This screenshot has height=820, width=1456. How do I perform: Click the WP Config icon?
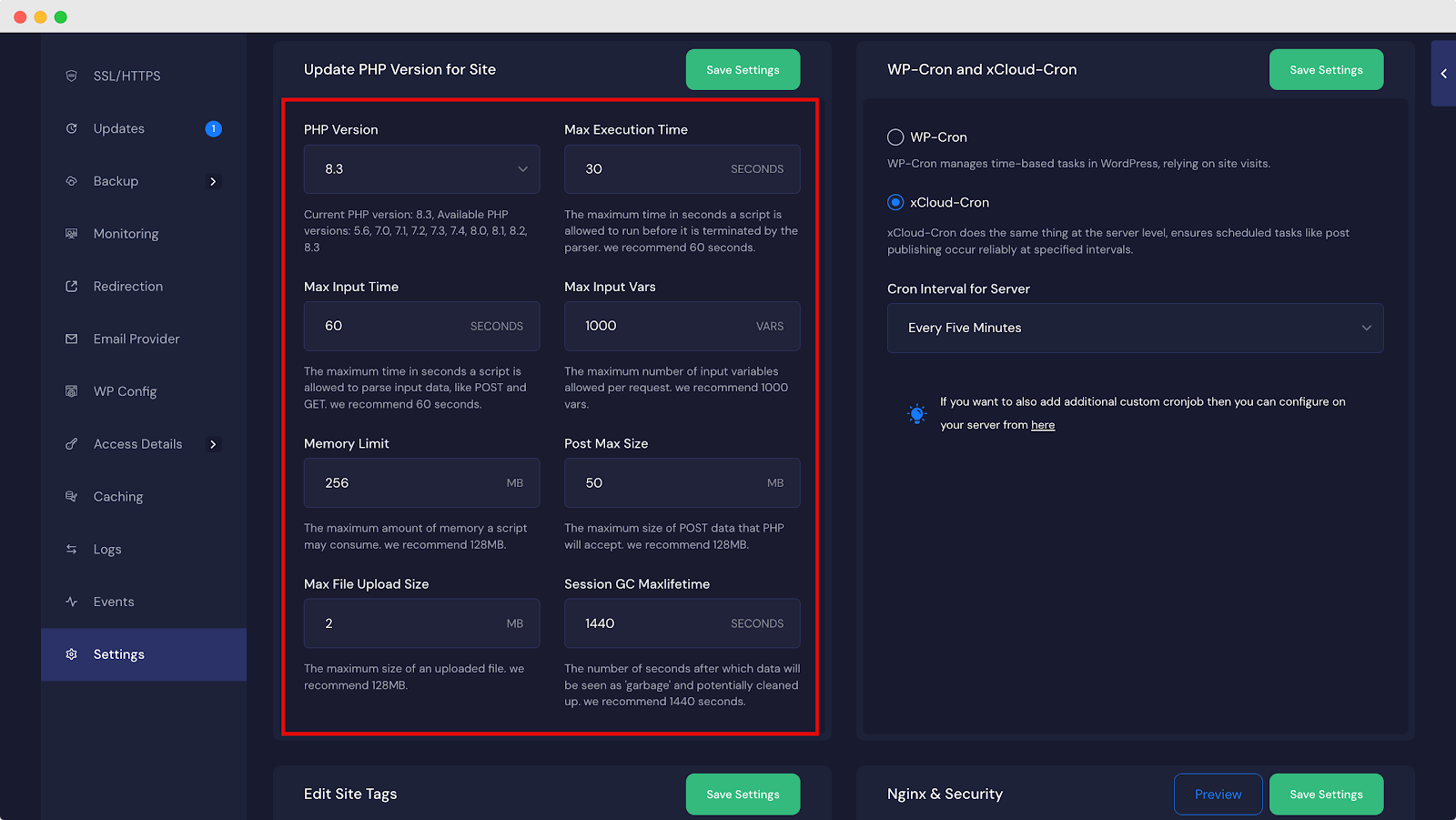(72, 390)
